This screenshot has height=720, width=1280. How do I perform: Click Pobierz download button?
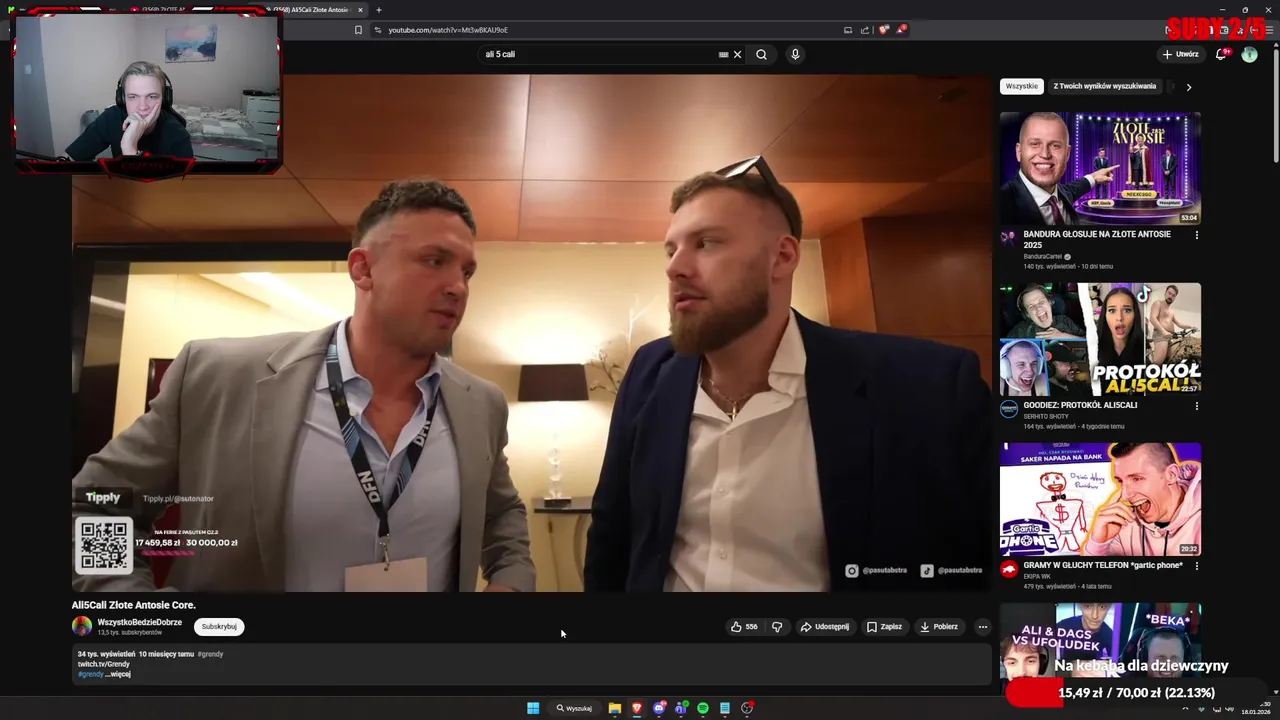click(939, 627)
